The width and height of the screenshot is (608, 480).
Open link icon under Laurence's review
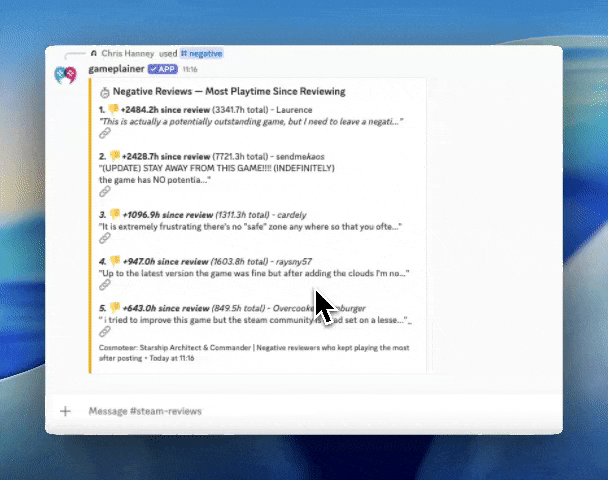point(105,133)
